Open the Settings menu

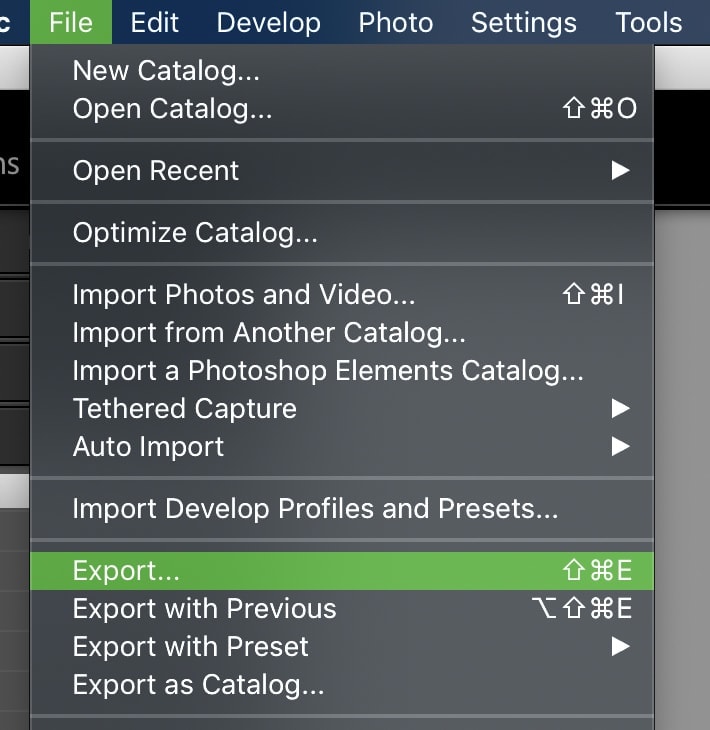click(524, 22)
